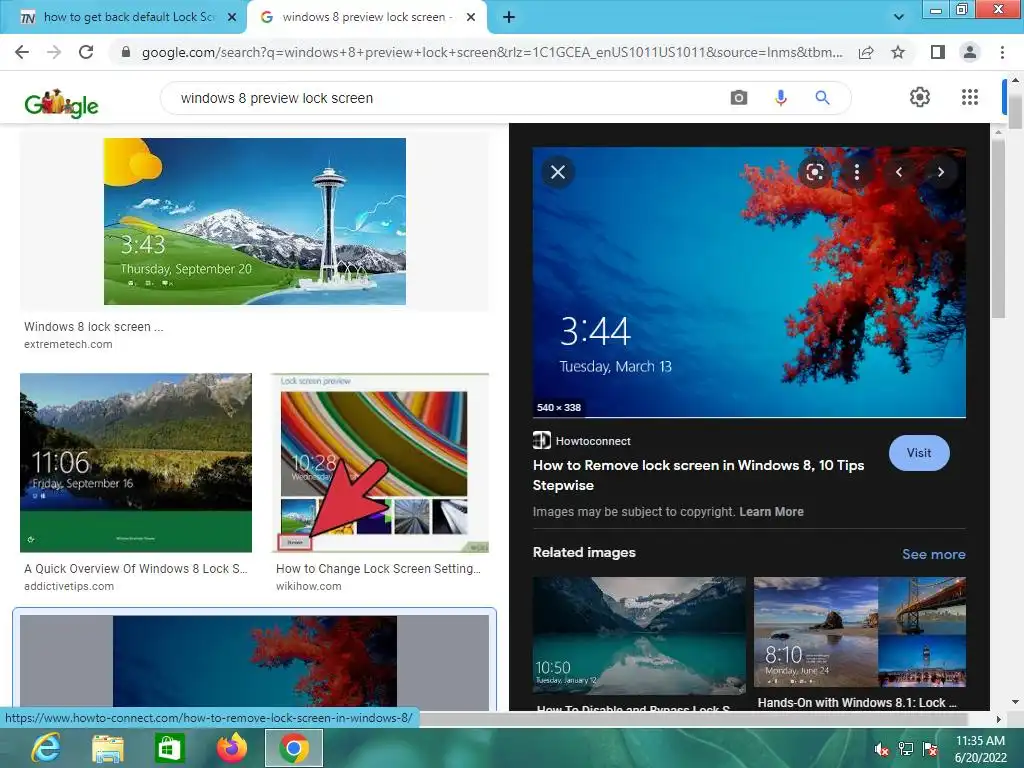Start voice search with microphone icon
1024x768 pixels.
pos(780,98)
